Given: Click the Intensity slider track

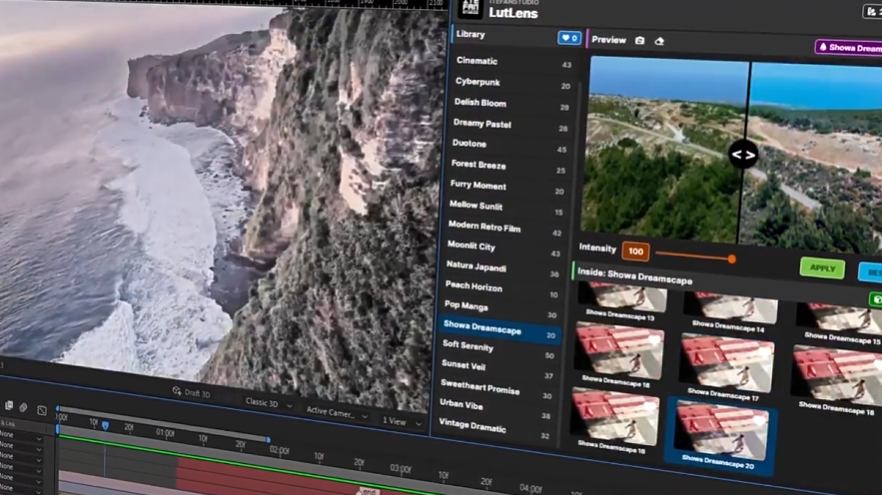Looking at the screenshot, I should [692, 257].
